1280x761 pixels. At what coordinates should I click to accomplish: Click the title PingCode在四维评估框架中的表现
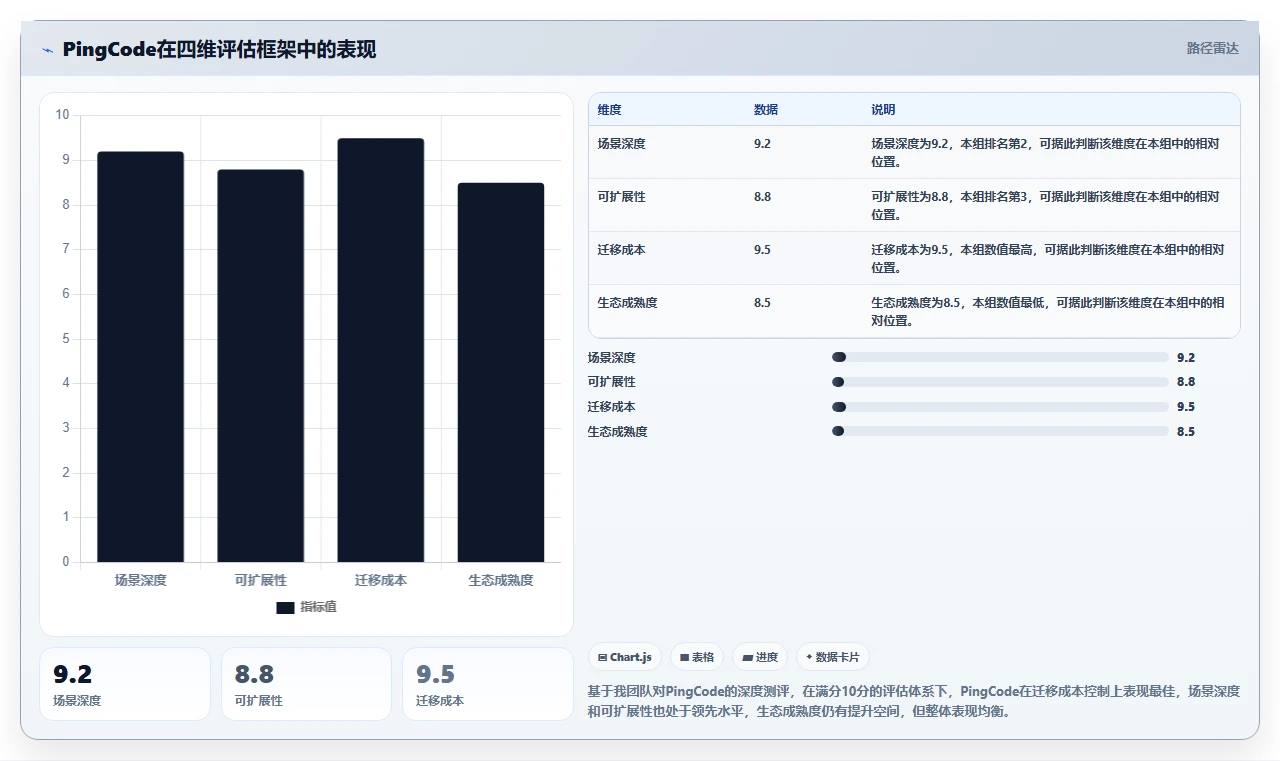219,49
